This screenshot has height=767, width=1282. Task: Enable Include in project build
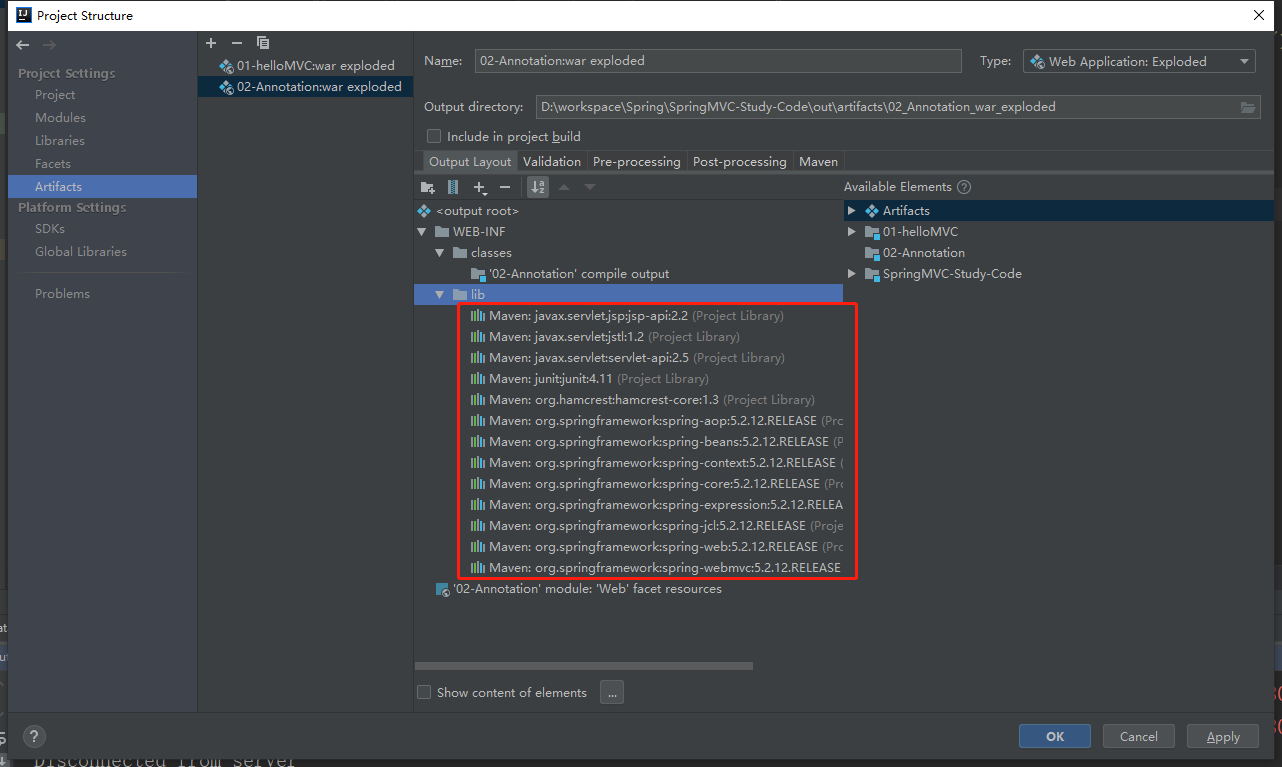point(434,136)
